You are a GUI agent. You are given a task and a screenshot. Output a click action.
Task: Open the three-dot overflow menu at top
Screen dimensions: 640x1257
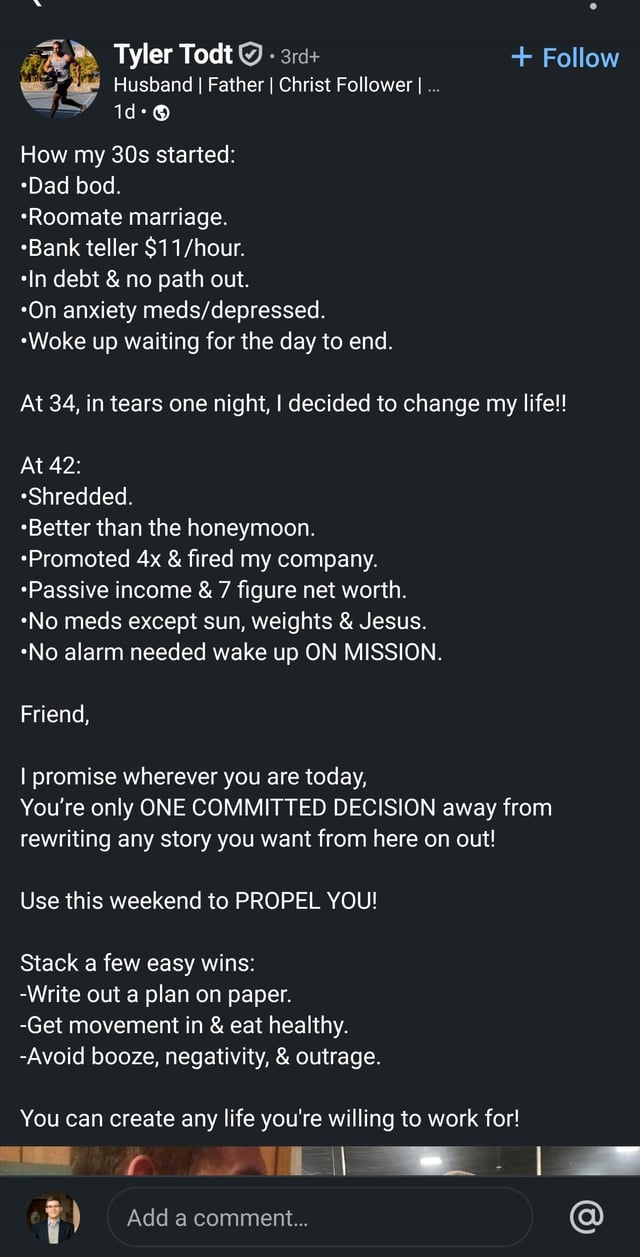tap(594, 5)
